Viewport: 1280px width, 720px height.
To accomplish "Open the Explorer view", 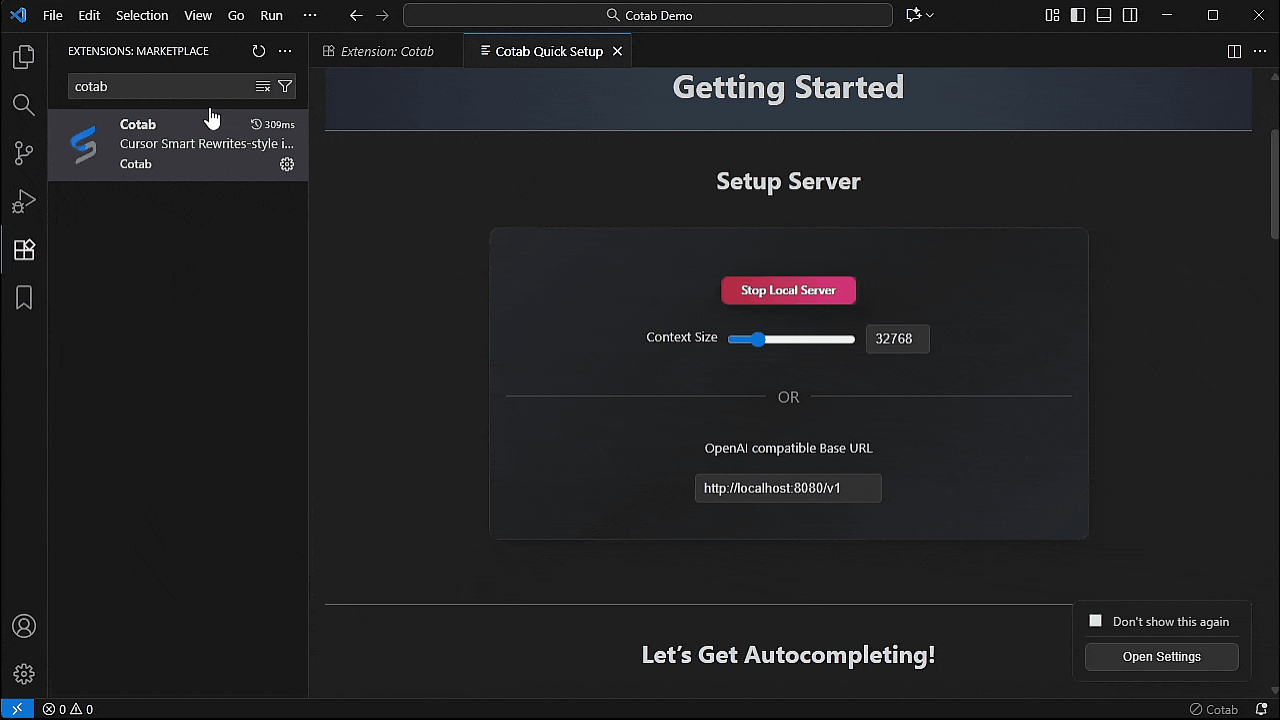I will coord(23,57).
